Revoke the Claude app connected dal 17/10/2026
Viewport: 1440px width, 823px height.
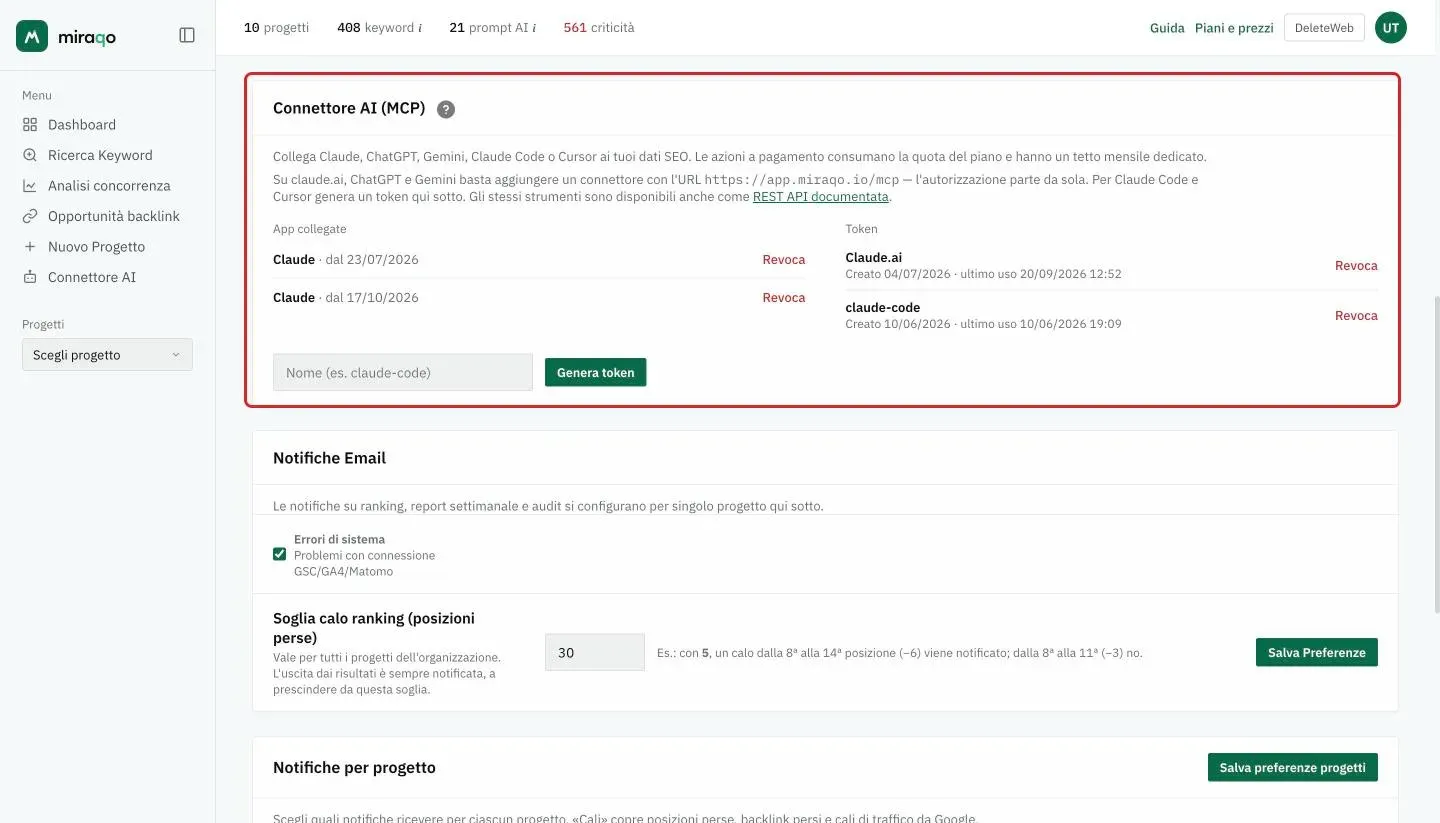[784, 298]
